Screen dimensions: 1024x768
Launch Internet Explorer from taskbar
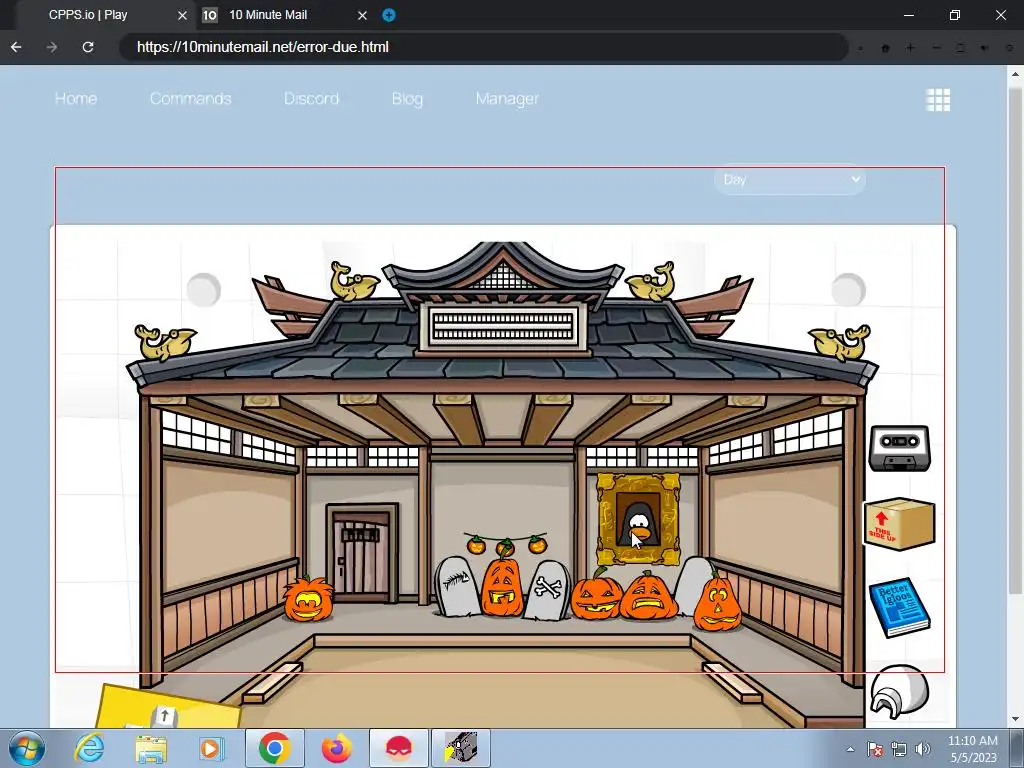coord(89,748)
